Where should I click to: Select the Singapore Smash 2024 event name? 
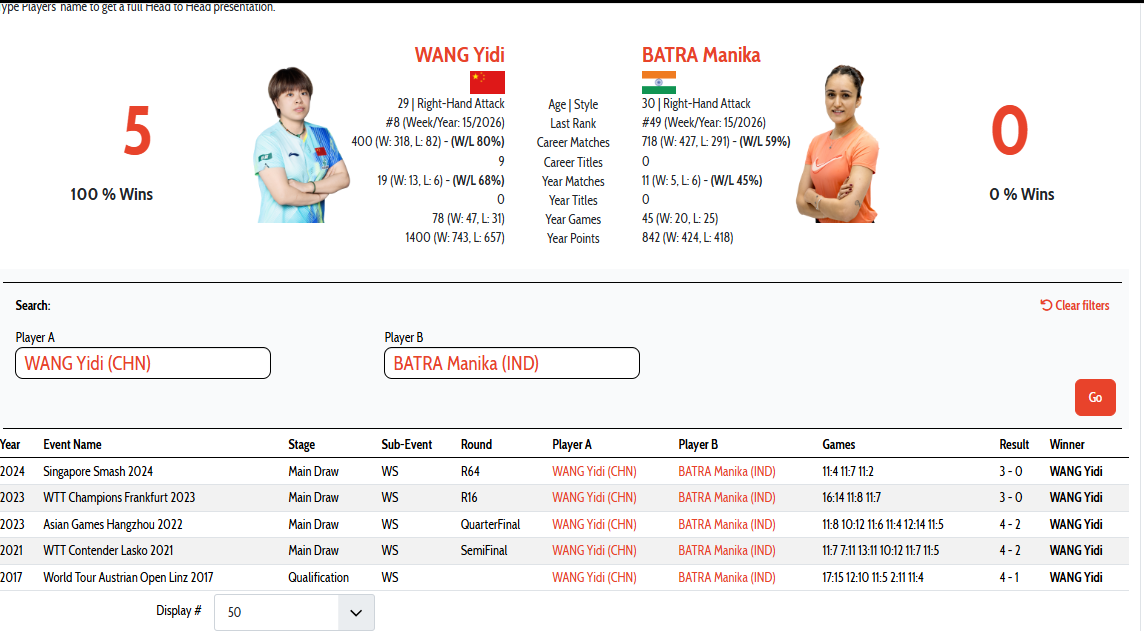pos(98,471)
